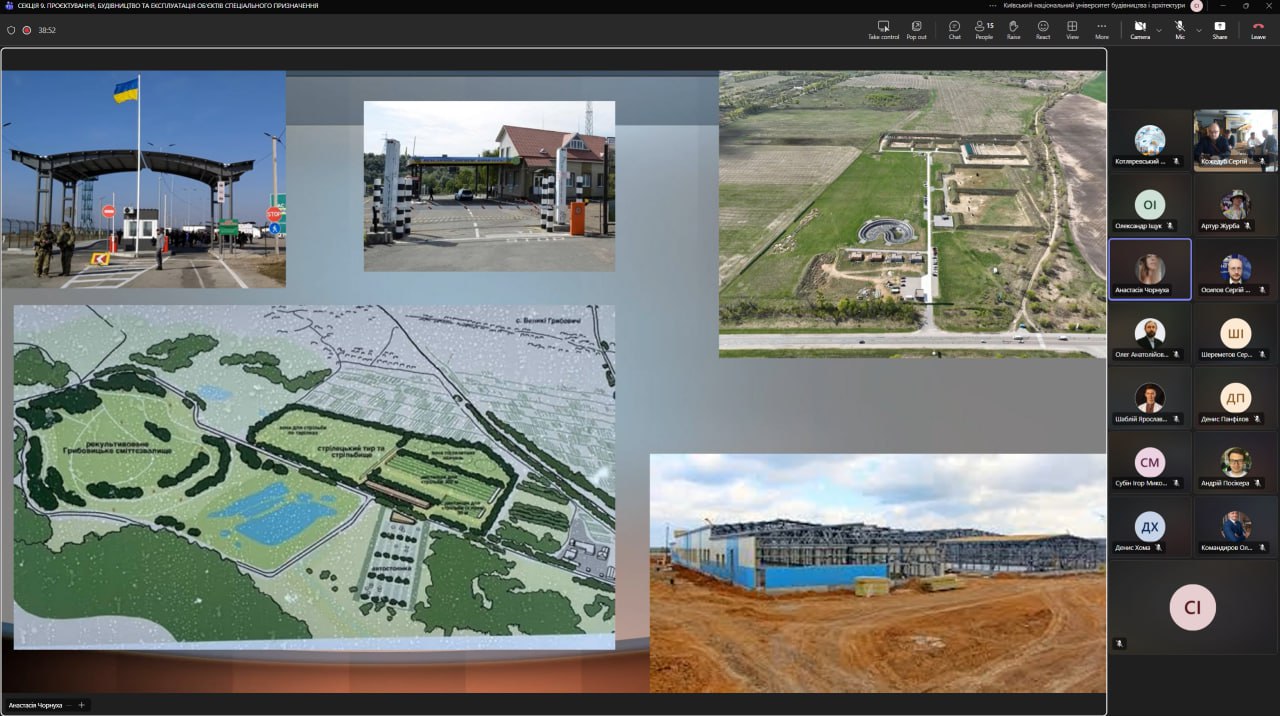Open the React emoji options

1043,30
